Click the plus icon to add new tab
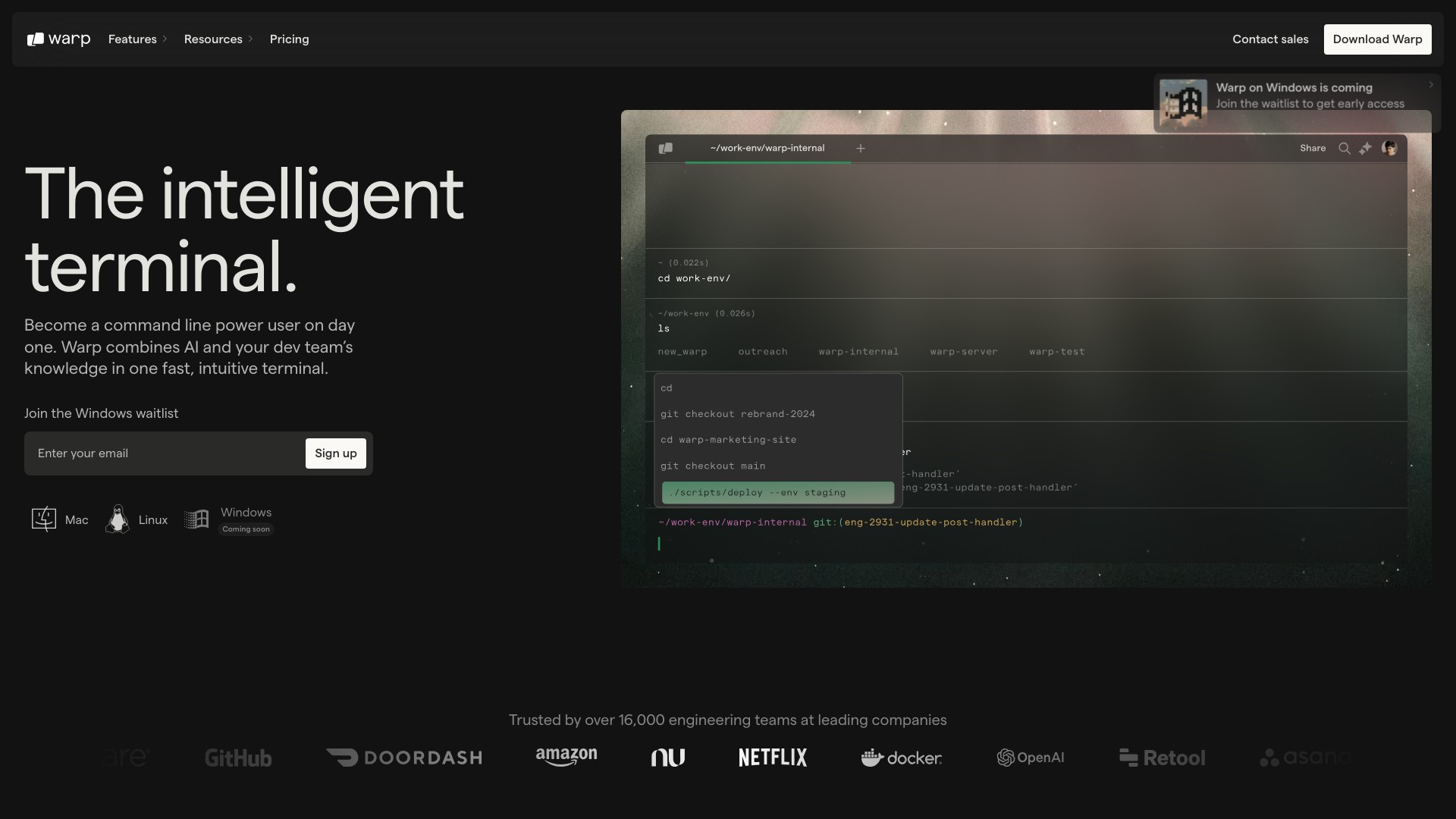Viewport: 1456px width, 819px height. (x=861, y=149)
